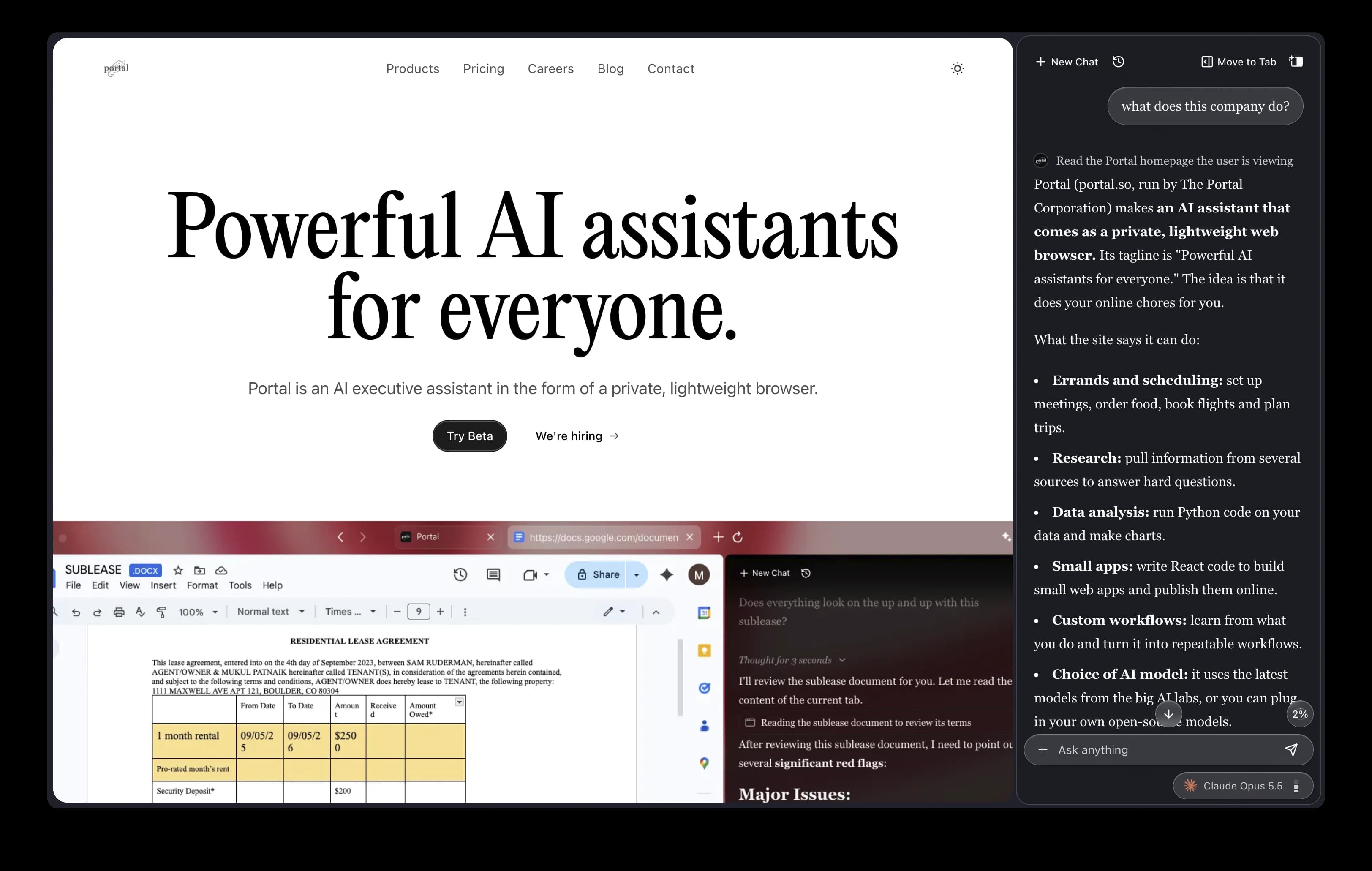
Task: Open the Tools menu in Google Docs
Action: pos(240,585)
